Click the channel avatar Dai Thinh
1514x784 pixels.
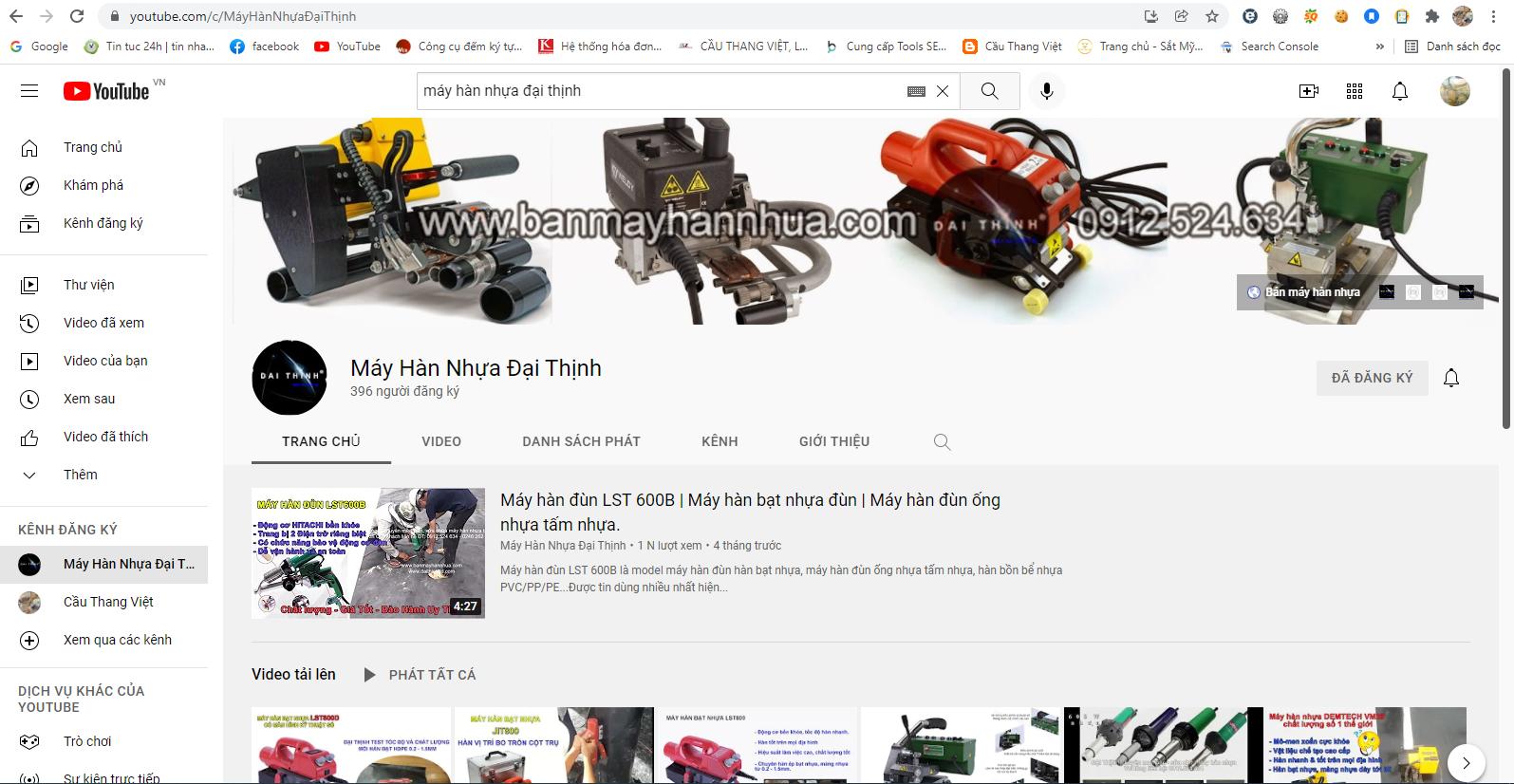point(290,378)
